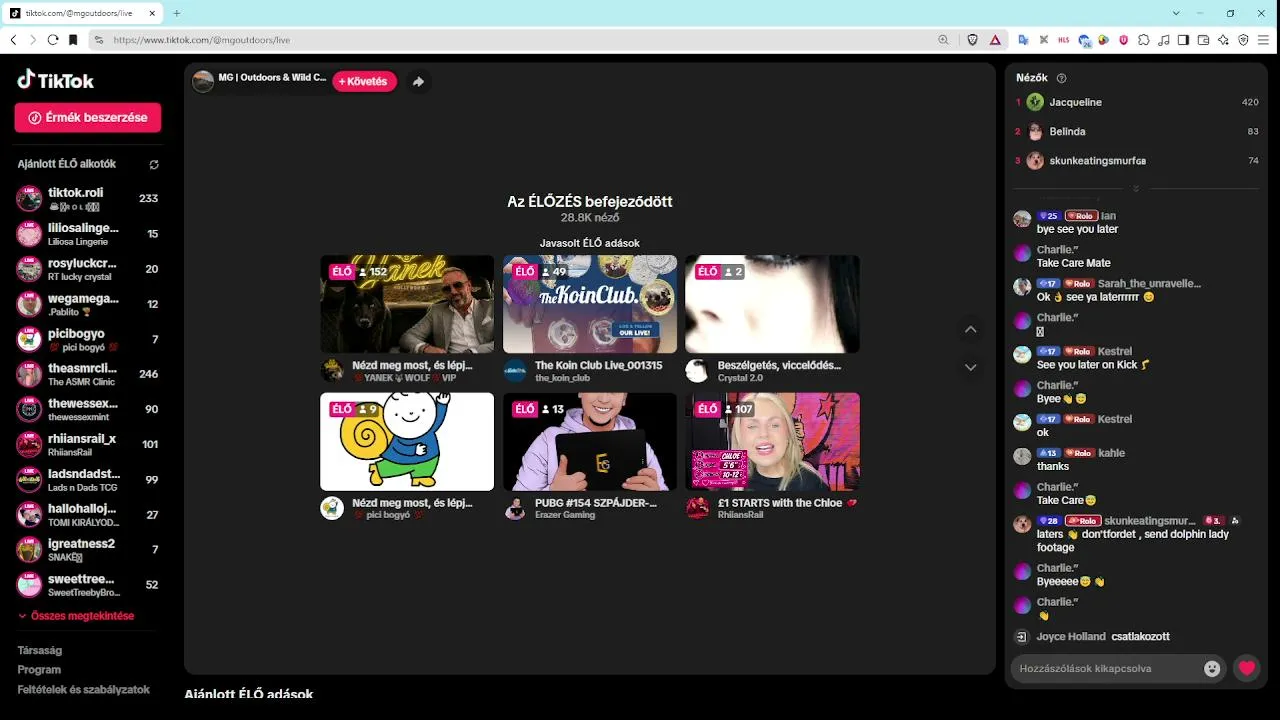The width and height of the screenshot is (1280, 720).
Task: Open the Google Translate extension icon
Action: pyautogui.click(x=1023, y=40)
